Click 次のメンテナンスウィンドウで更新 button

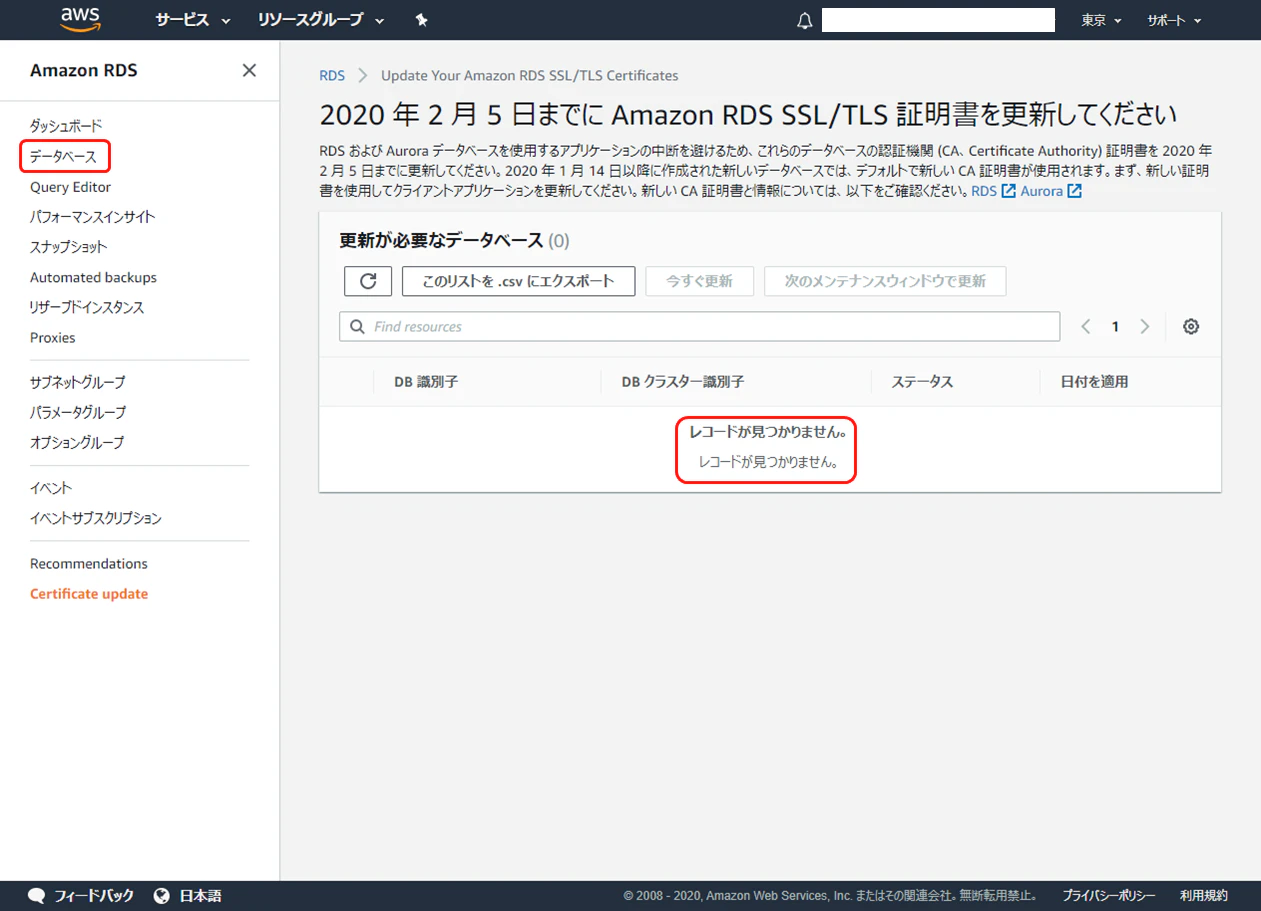[885, 281]
